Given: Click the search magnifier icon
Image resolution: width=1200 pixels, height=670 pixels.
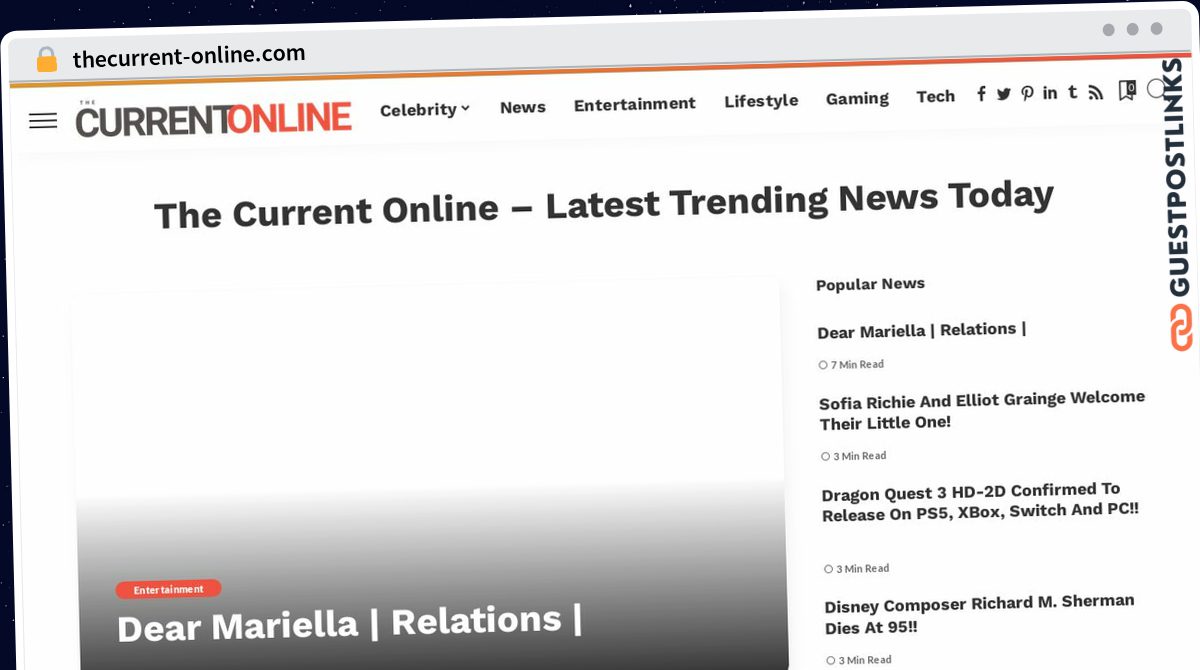Looking at the screenshot, I should 1157,89.
